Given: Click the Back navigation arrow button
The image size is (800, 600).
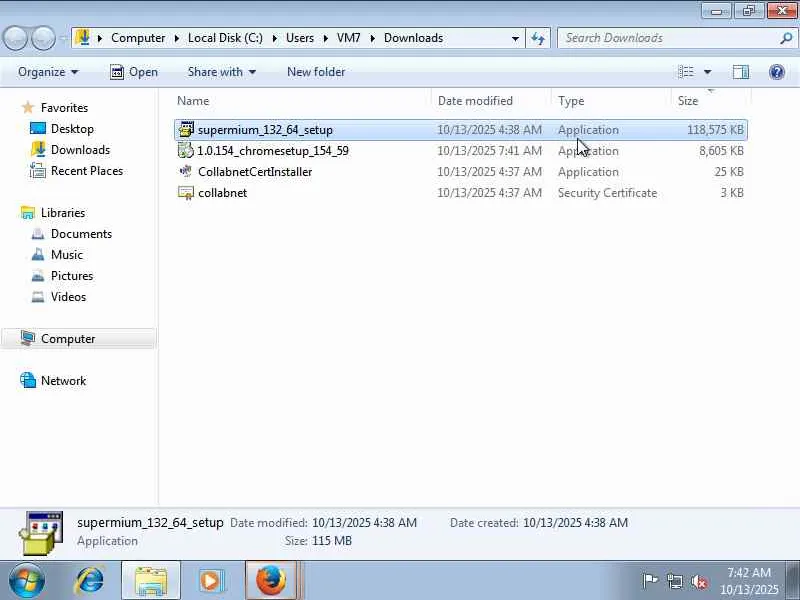Looking at the screenshot, I should point(15,38).
